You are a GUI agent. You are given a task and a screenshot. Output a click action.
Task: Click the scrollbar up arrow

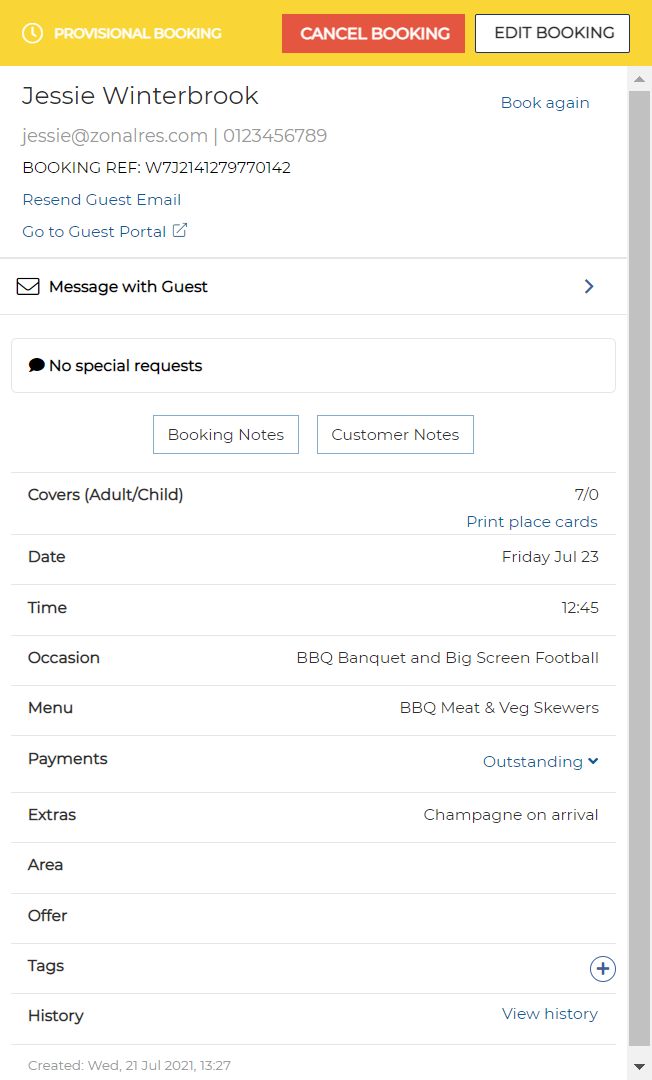(x=640, y=78)
